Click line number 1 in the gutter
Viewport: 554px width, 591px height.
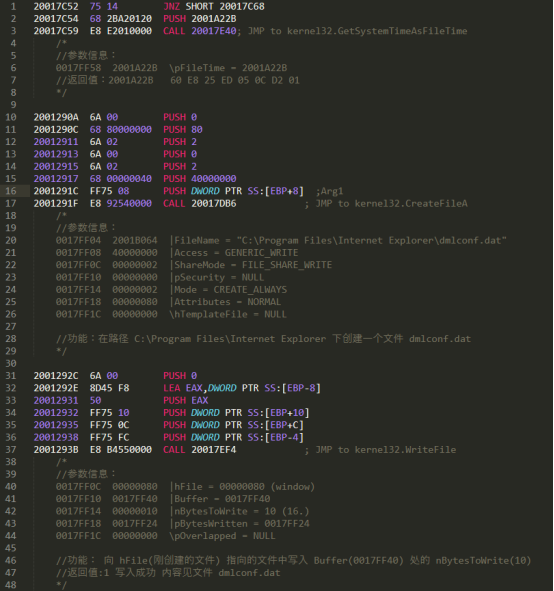coord(14,6)
